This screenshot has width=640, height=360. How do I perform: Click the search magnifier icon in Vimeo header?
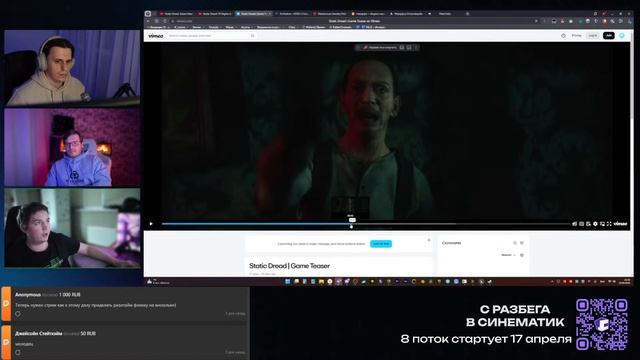tap(253, 36)
